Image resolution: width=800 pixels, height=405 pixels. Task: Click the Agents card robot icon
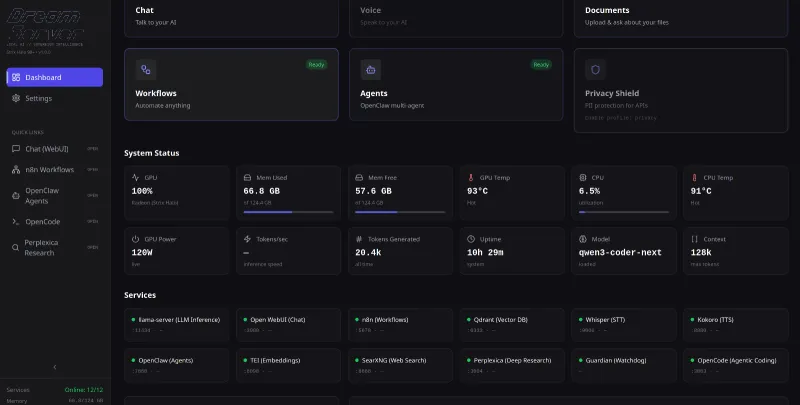pyautogui.click(x=371, y=70)
